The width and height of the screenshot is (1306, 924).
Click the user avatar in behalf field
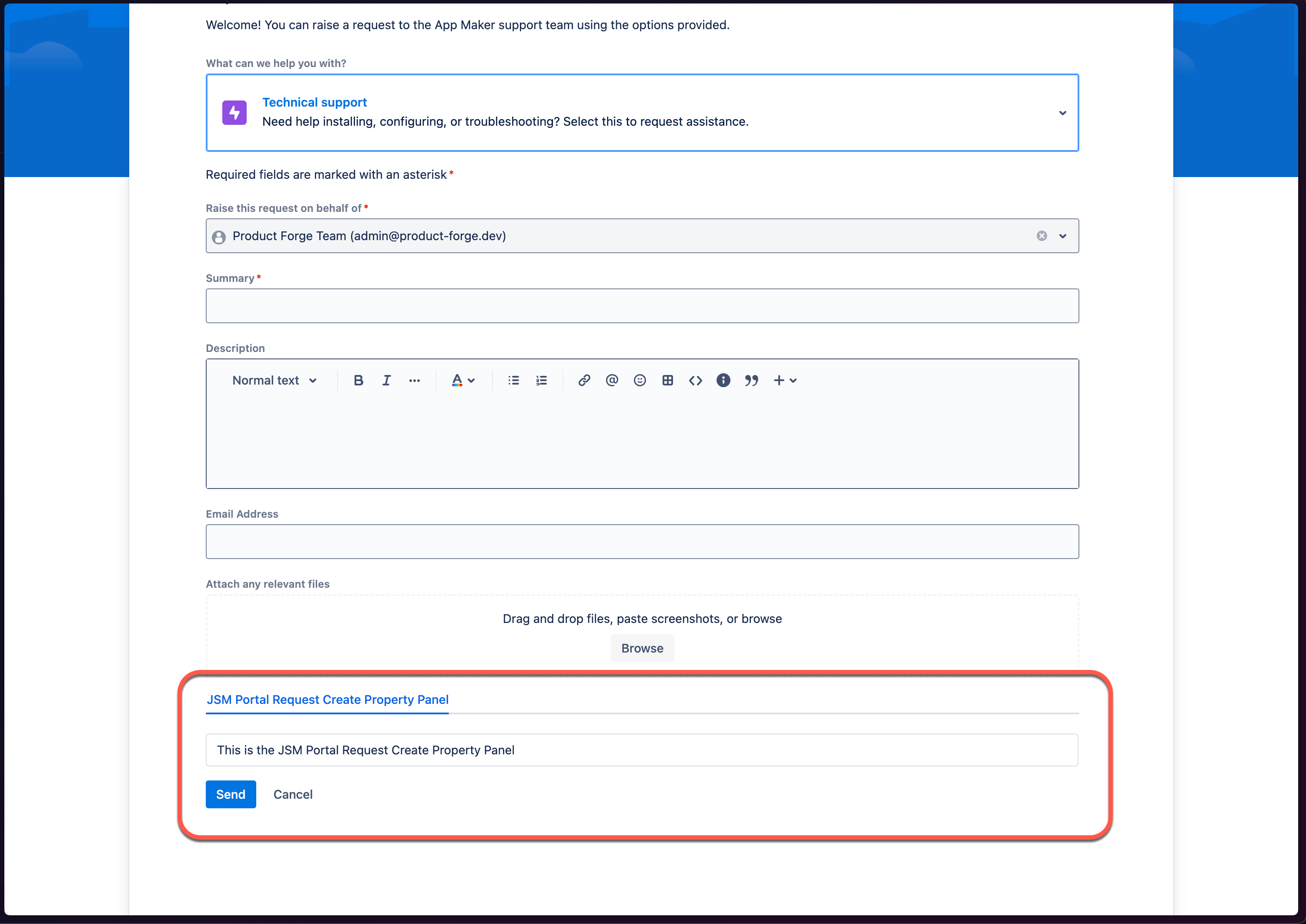coord(219,237)
